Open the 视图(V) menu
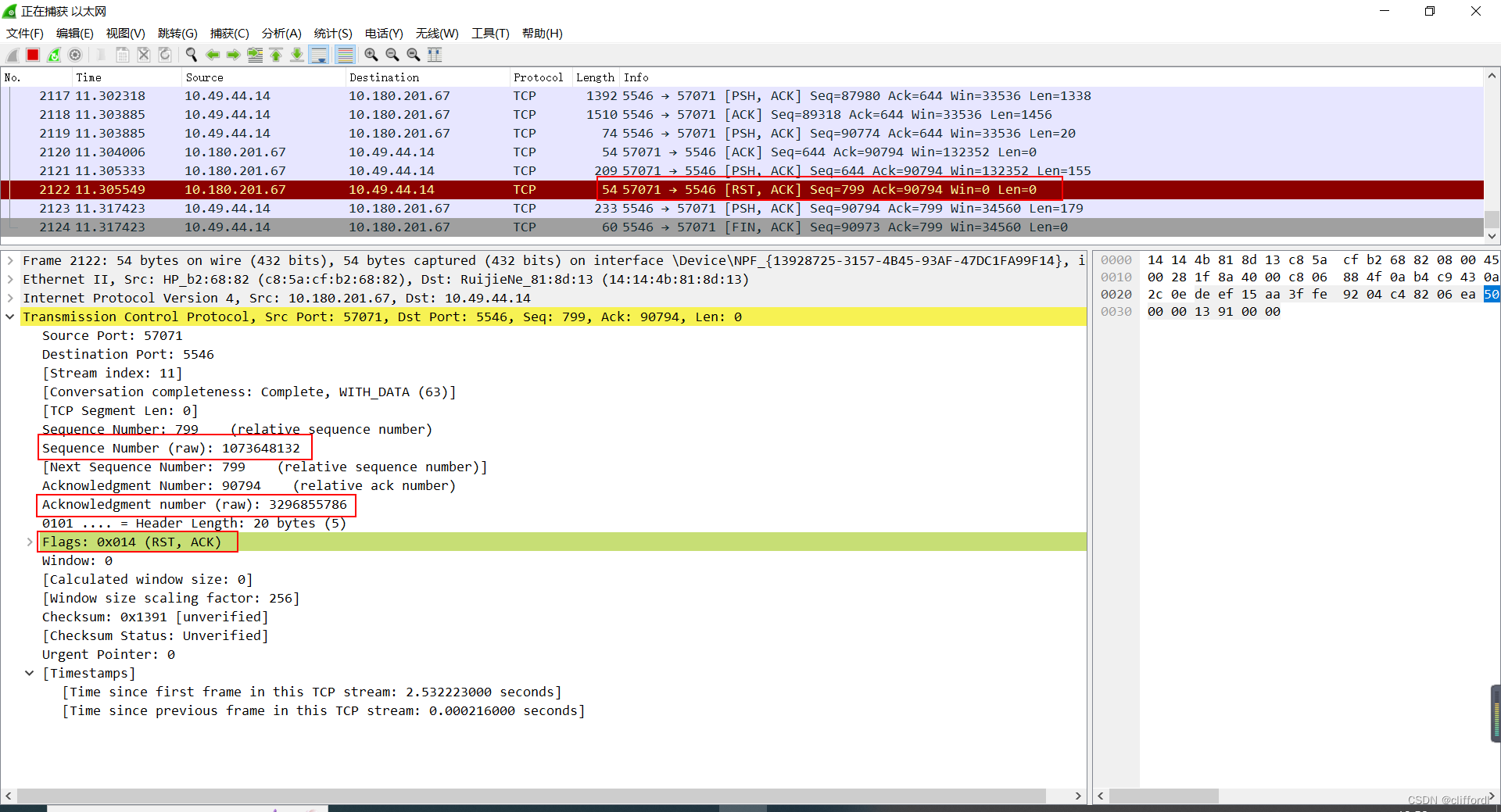Screen dimensions: 1501x812 pos(126,33)
